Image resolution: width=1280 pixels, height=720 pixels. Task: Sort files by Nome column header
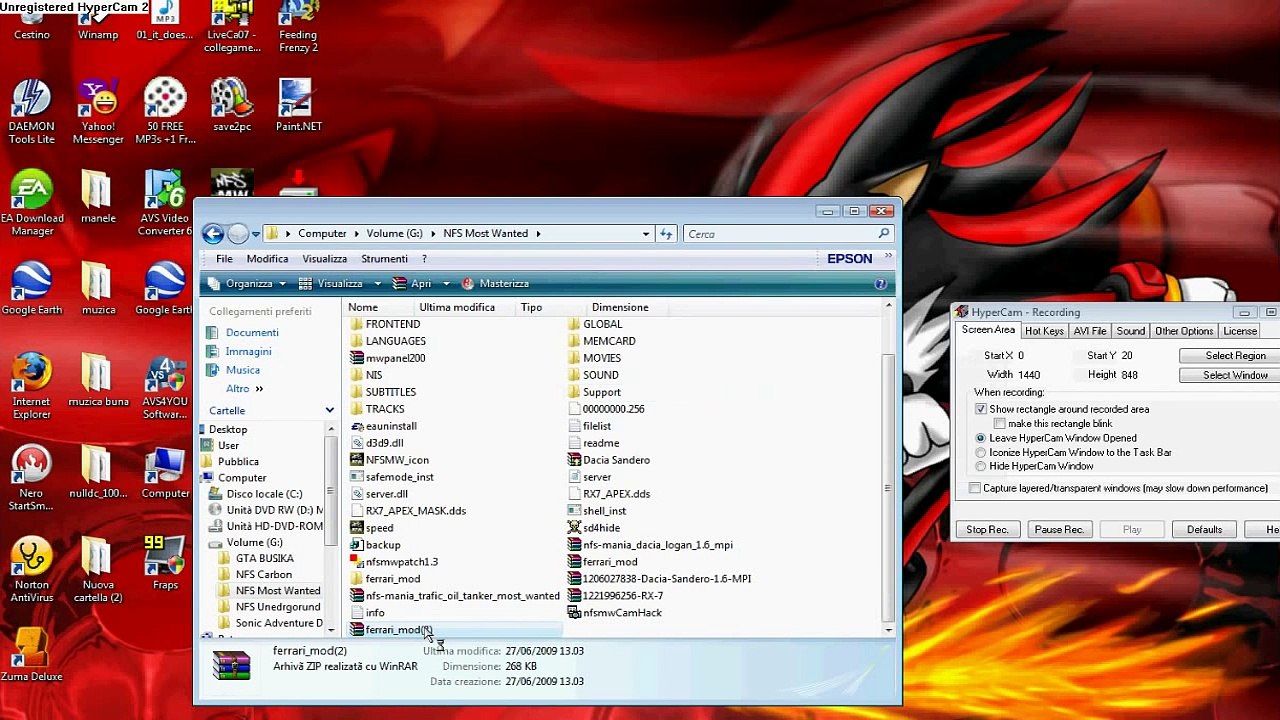point(378,307)
